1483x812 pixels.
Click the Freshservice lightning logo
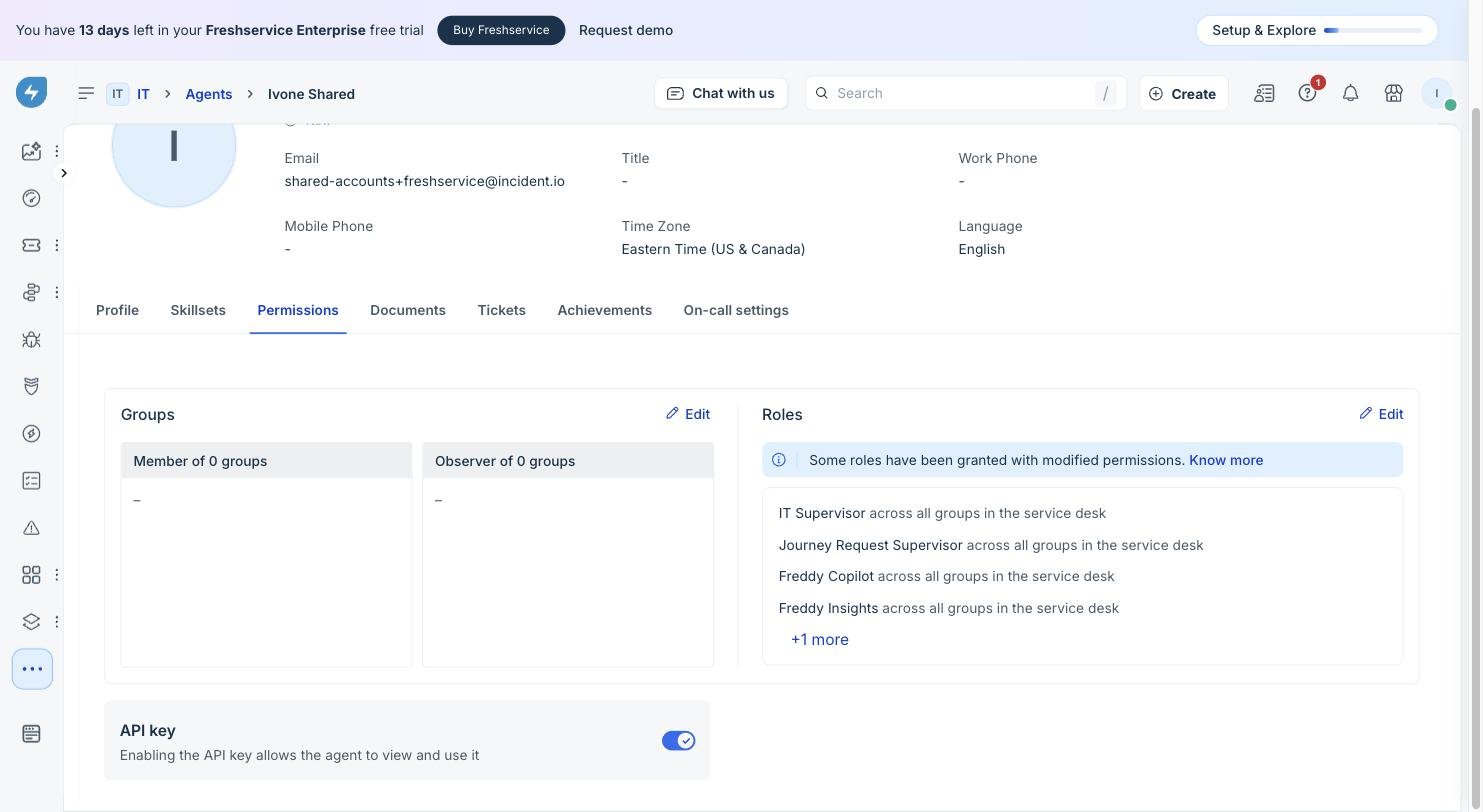[31, 93]
